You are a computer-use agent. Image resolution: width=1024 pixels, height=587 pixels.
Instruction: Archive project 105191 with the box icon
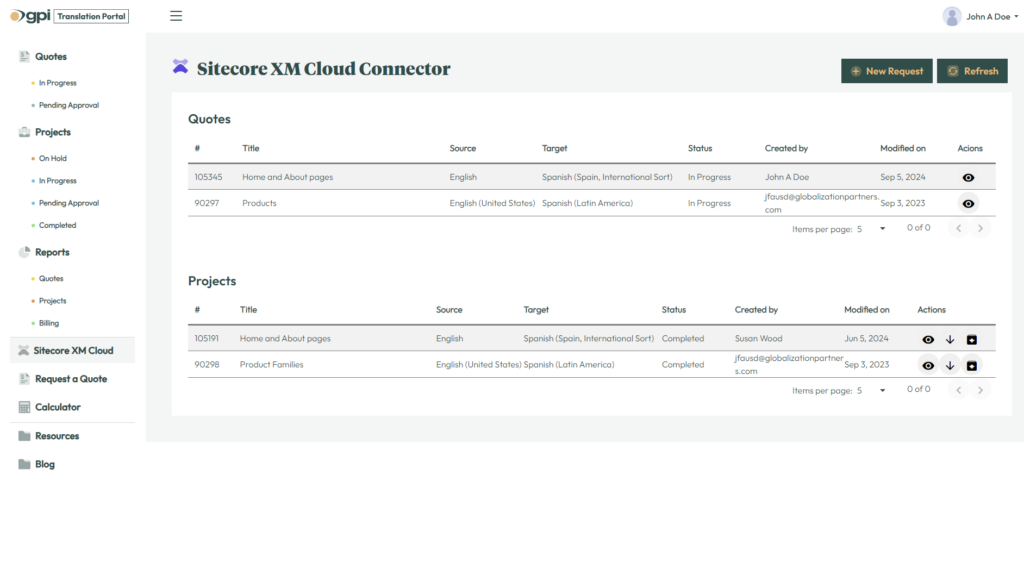click(971, 340)
